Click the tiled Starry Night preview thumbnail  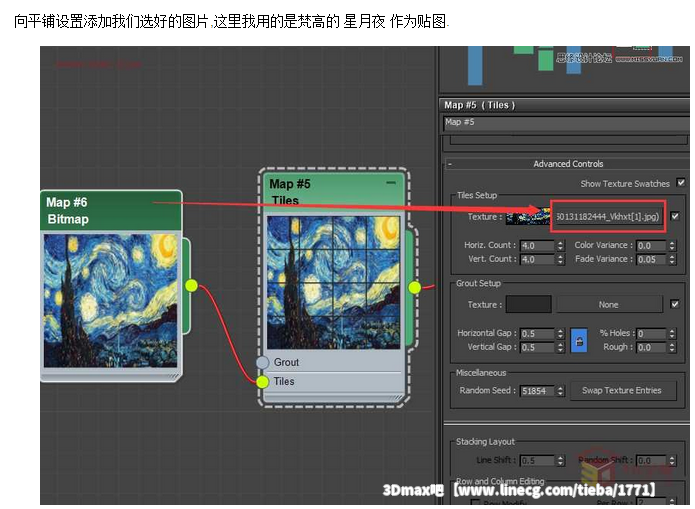333,282
